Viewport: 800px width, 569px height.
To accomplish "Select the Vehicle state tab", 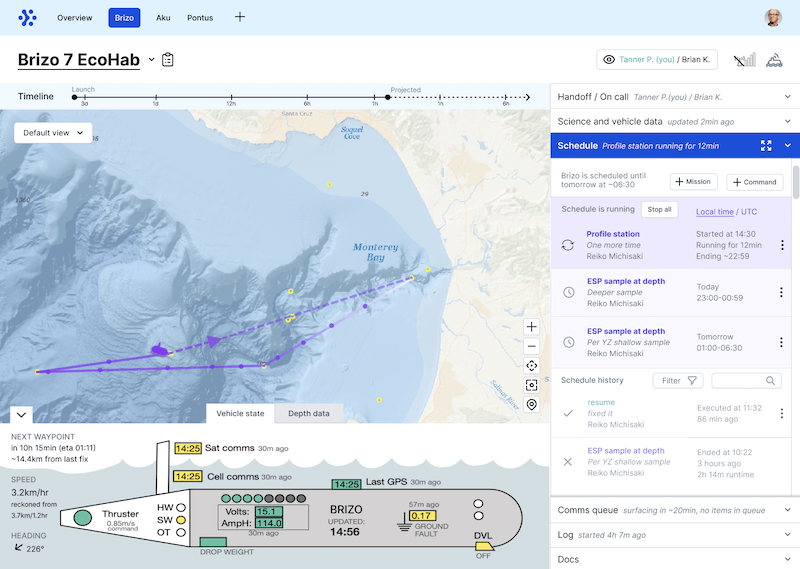I will [x=240, y=413].
